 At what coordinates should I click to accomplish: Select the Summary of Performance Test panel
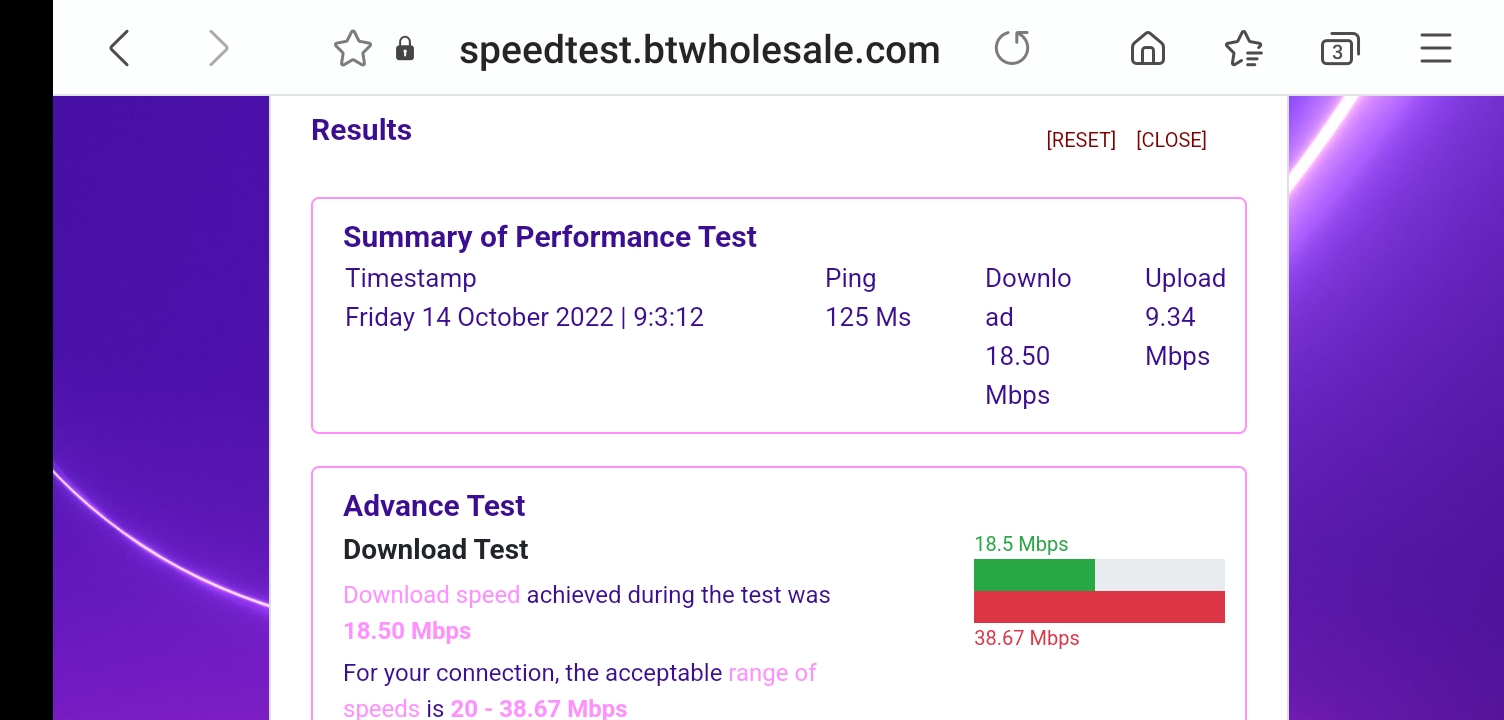click(550, 237)
